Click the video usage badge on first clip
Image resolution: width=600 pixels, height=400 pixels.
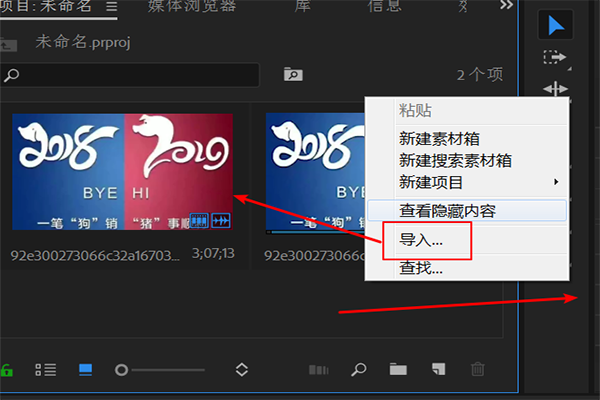[x=199, y=221]
